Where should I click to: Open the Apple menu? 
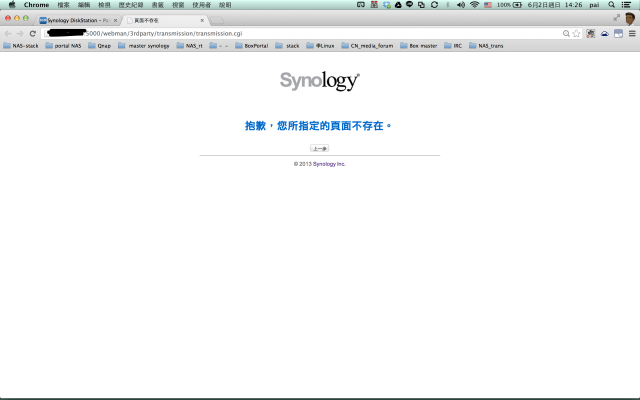[x=12, y=4]
